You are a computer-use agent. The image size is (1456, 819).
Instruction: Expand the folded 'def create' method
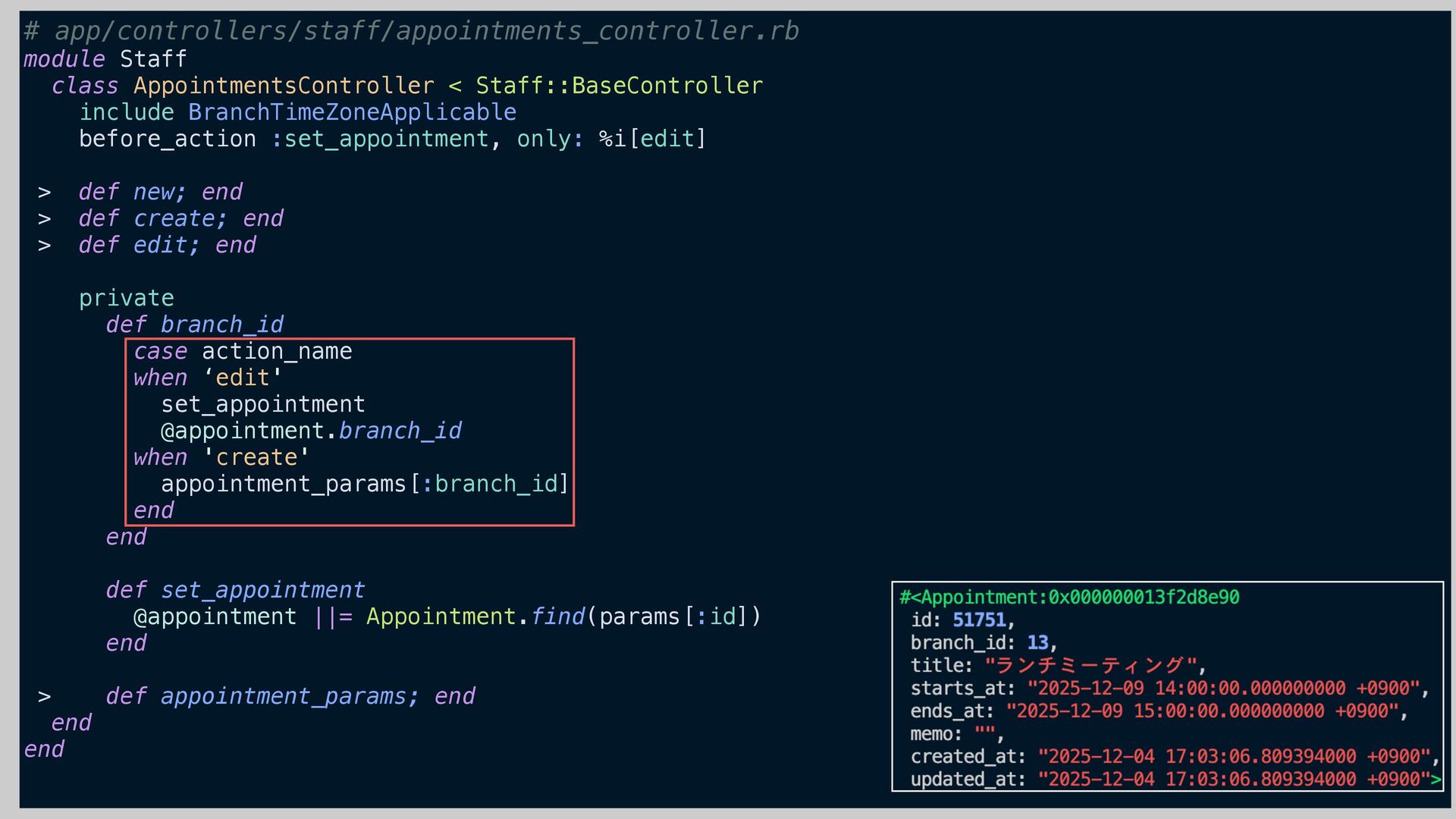(44, 219)
